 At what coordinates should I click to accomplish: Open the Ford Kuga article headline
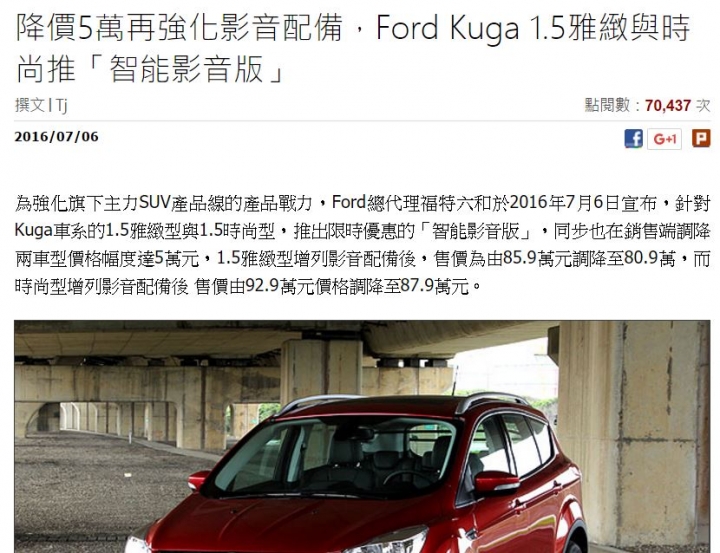click(x=353, y=48)
